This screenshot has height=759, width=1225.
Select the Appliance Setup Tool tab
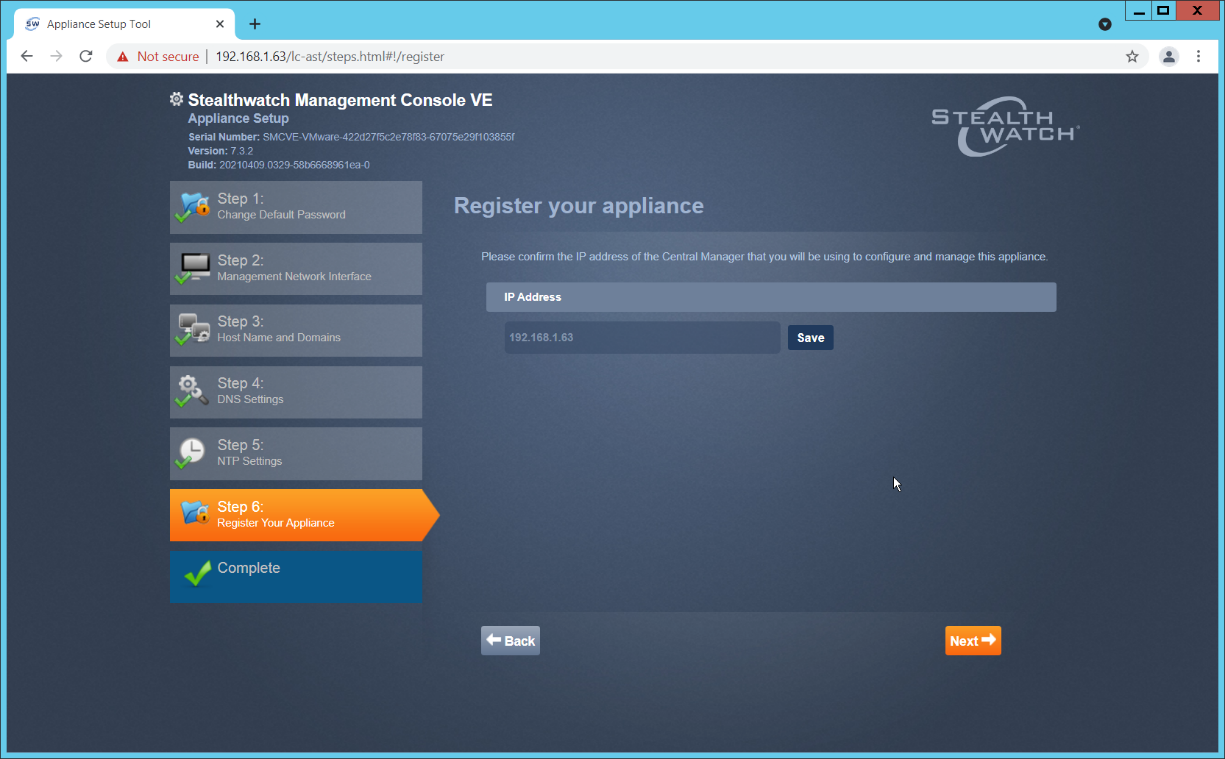(x=126, y=24)
